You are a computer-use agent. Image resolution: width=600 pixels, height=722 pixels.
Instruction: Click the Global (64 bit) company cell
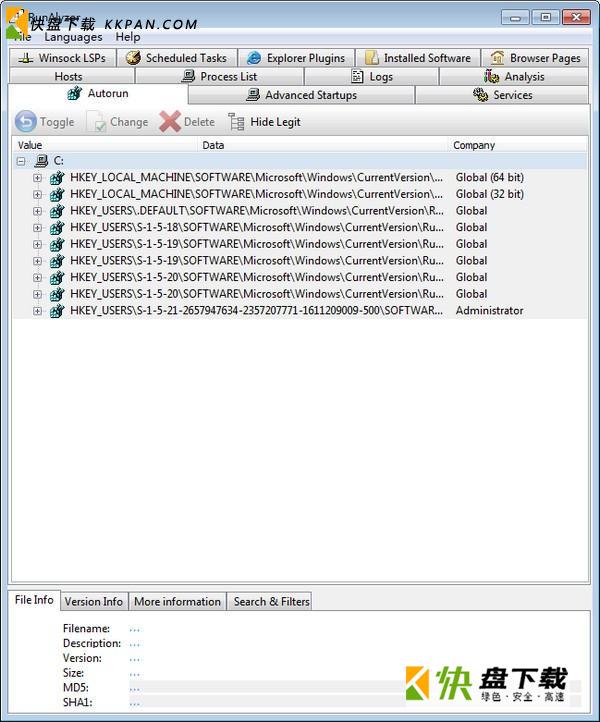[x=489, y=178]
